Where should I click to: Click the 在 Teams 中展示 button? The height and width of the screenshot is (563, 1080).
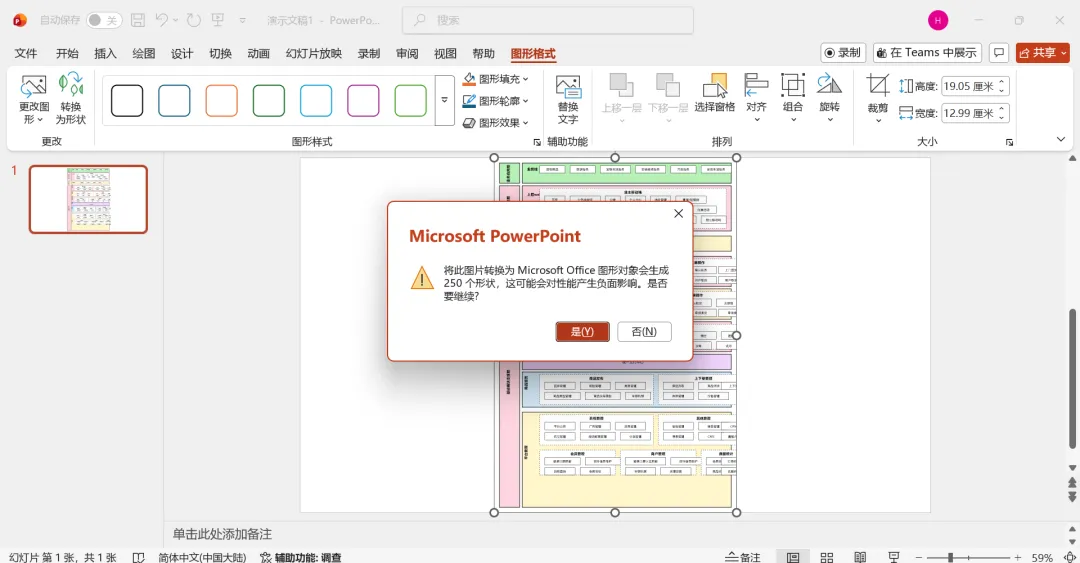point(927,53)
